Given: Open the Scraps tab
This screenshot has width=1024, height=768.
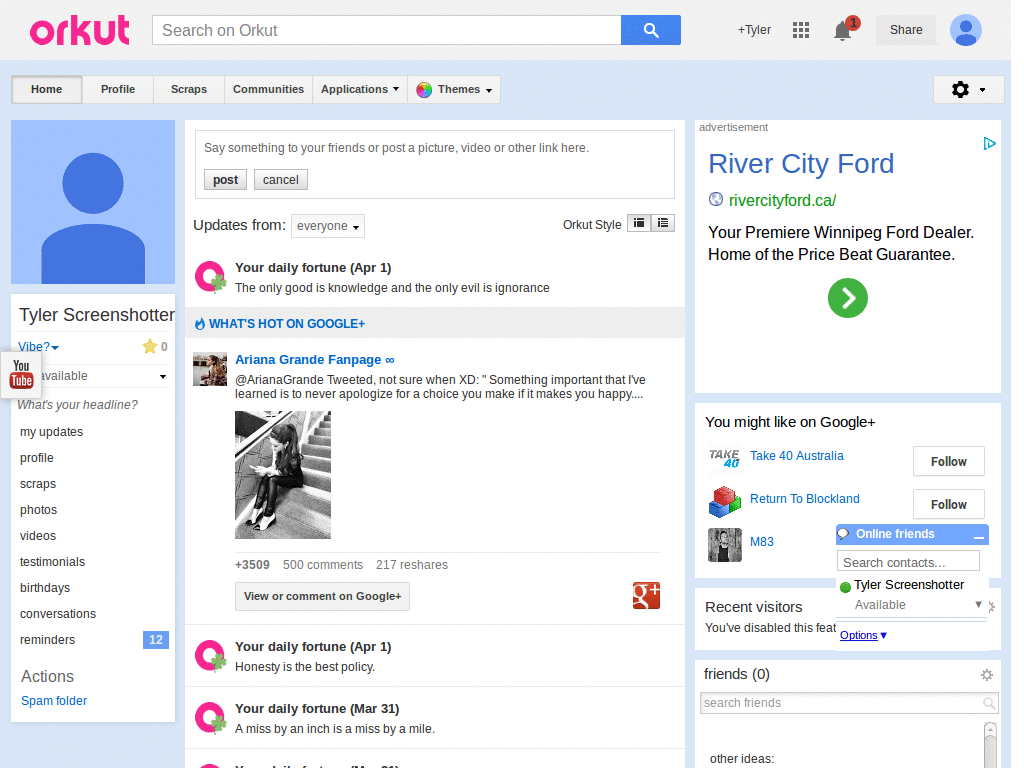Looking at the screenshot, I should (x=189, y=89).
